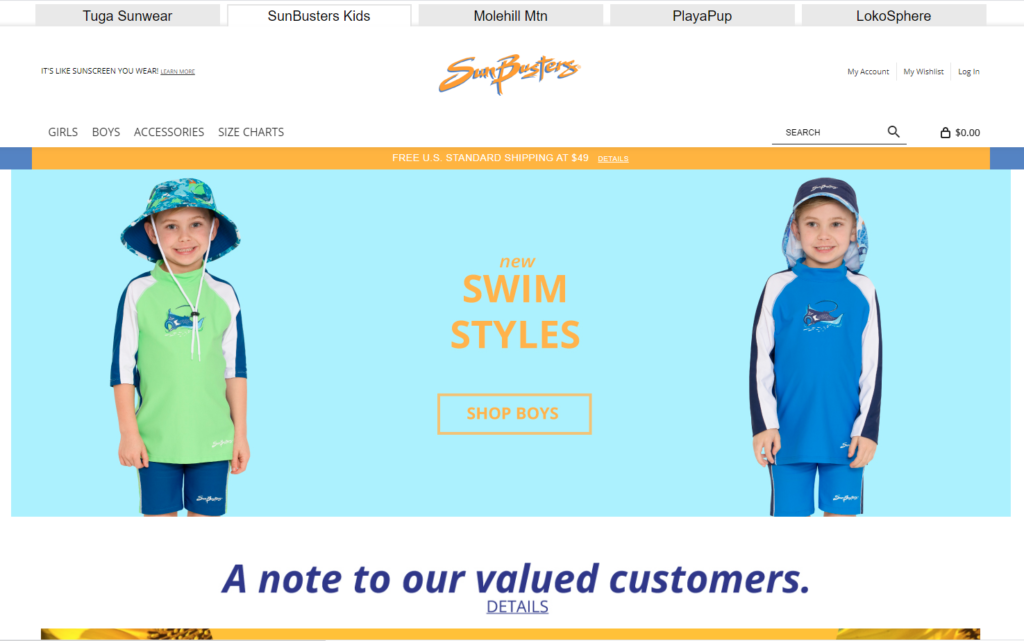The height and width of the screenshot is (641, 1024).
Task: Click the Log In link
Action: click(x=968, y=72)
